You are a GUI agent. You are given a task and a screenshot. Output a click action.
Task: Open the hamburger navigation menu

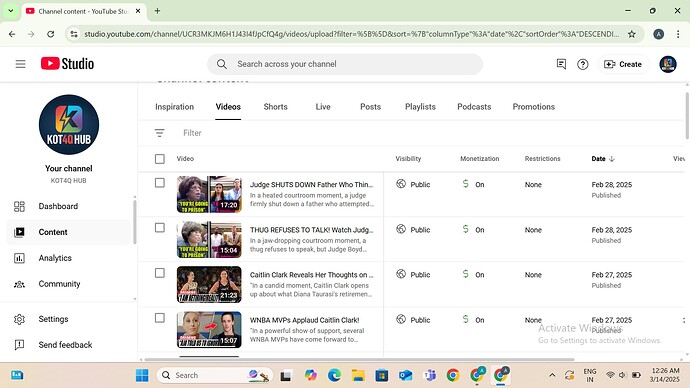(20, 64)
